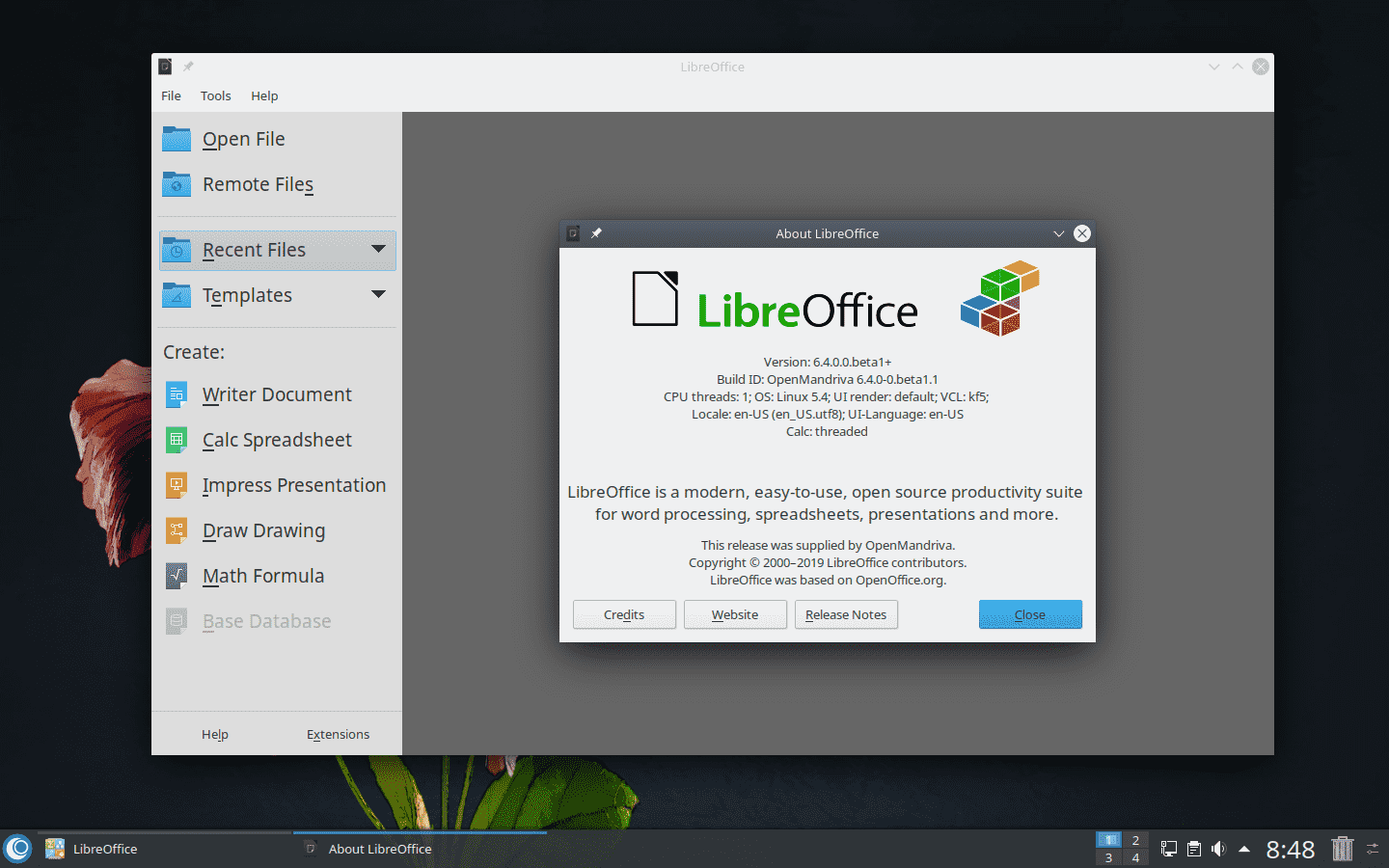The image size is (1389, 868).
Task: Toggle the pin on the About dialog
Action: pyautogui.click(x=596, y=232)
